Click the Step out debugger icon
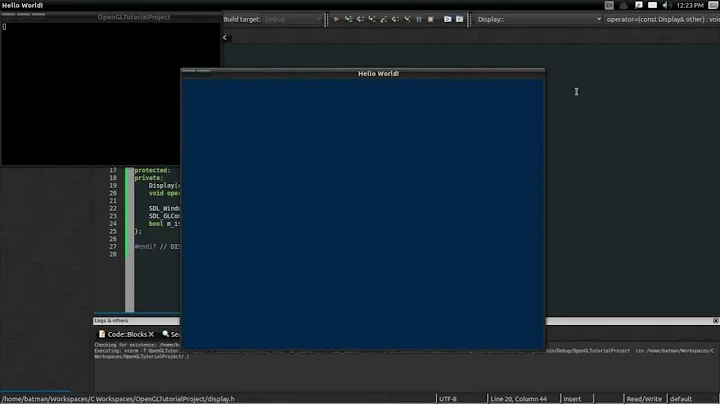 pos(384,19)
